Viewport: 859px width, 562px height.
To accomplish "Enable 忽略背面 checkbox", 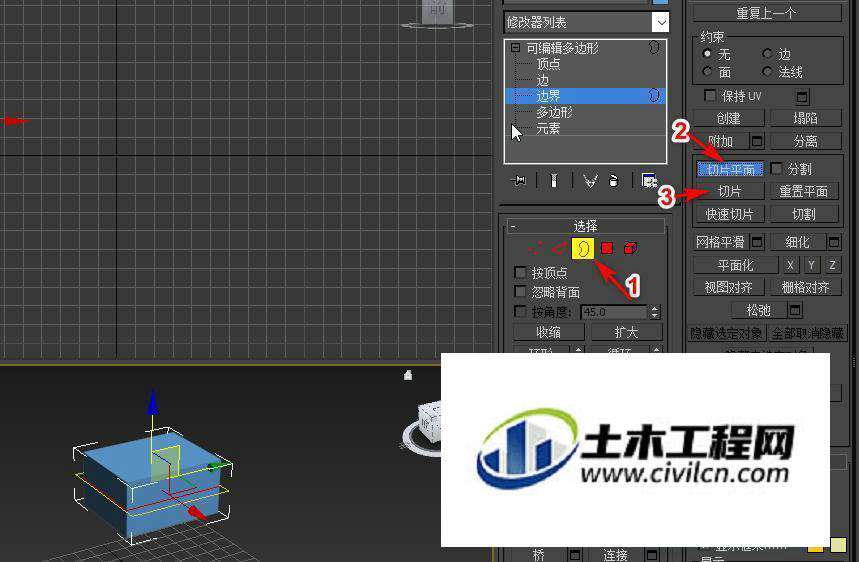I will click(x=520, y=291).
